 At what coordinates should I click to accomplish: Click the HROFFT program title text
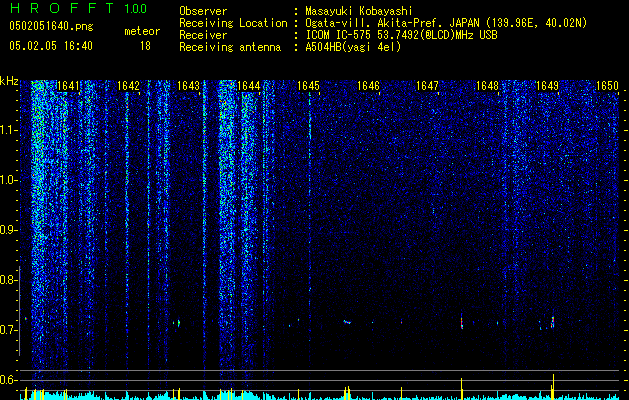pos(62,8)
